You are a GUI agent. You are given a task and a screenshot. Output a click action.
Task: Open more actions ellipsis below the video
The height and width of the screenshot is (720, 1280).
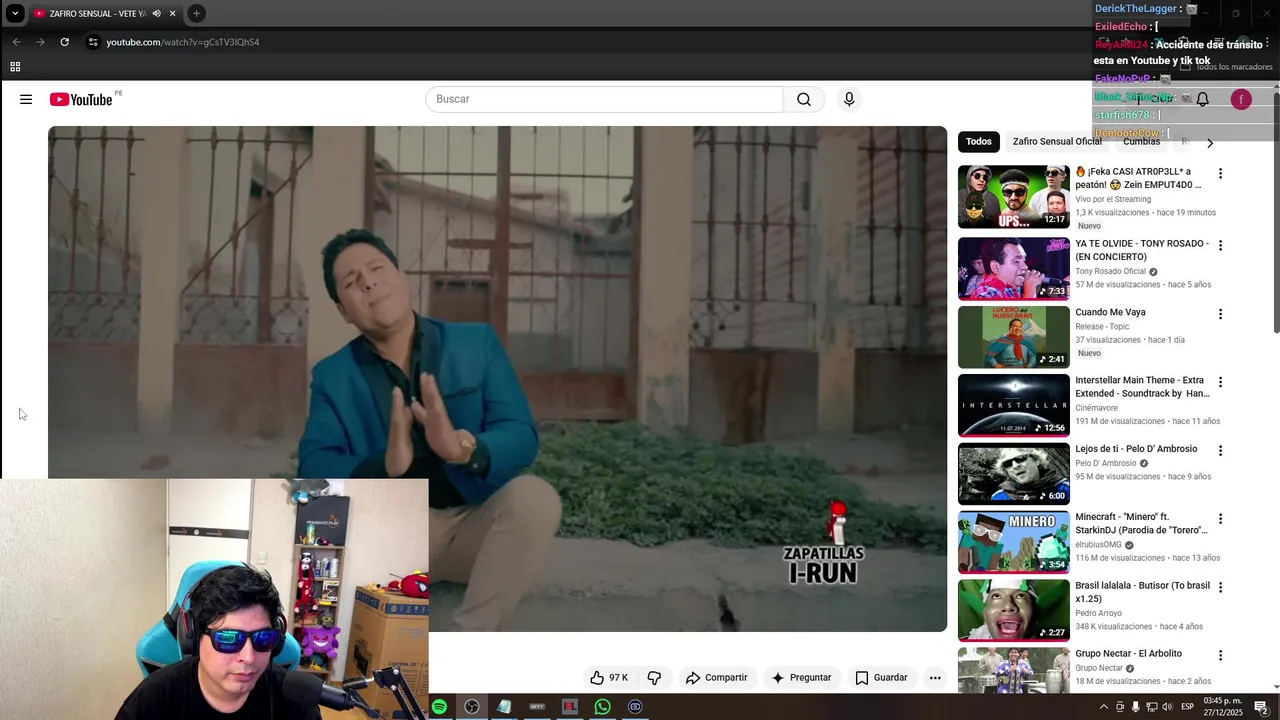(x=935, y=677)
